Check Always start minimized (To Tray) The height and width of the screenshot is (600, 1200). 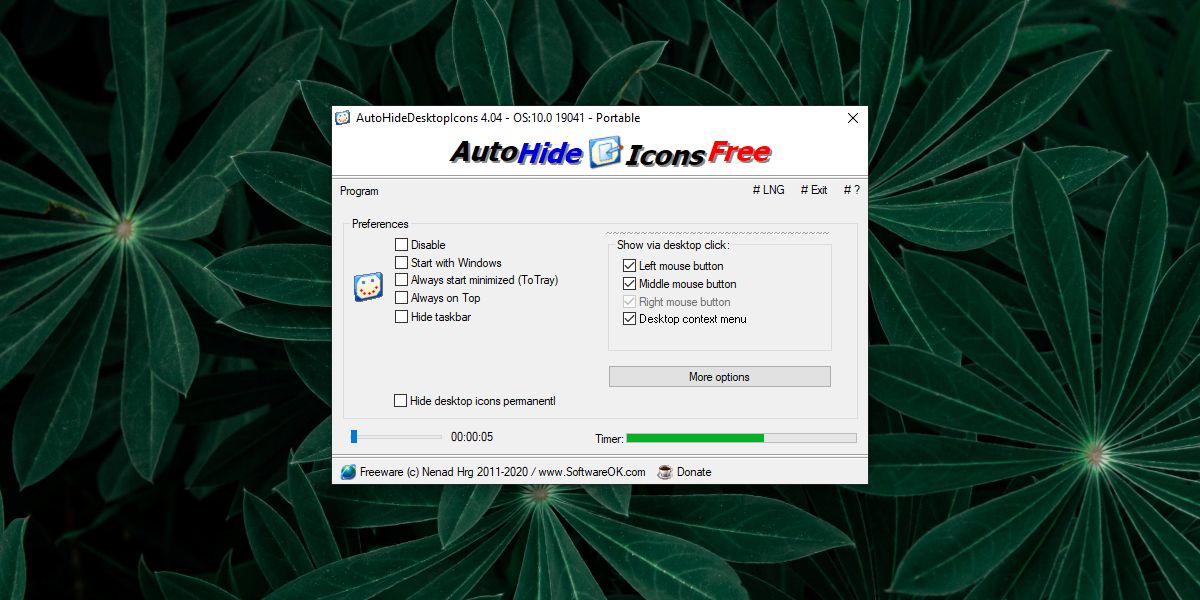point(401,280)
